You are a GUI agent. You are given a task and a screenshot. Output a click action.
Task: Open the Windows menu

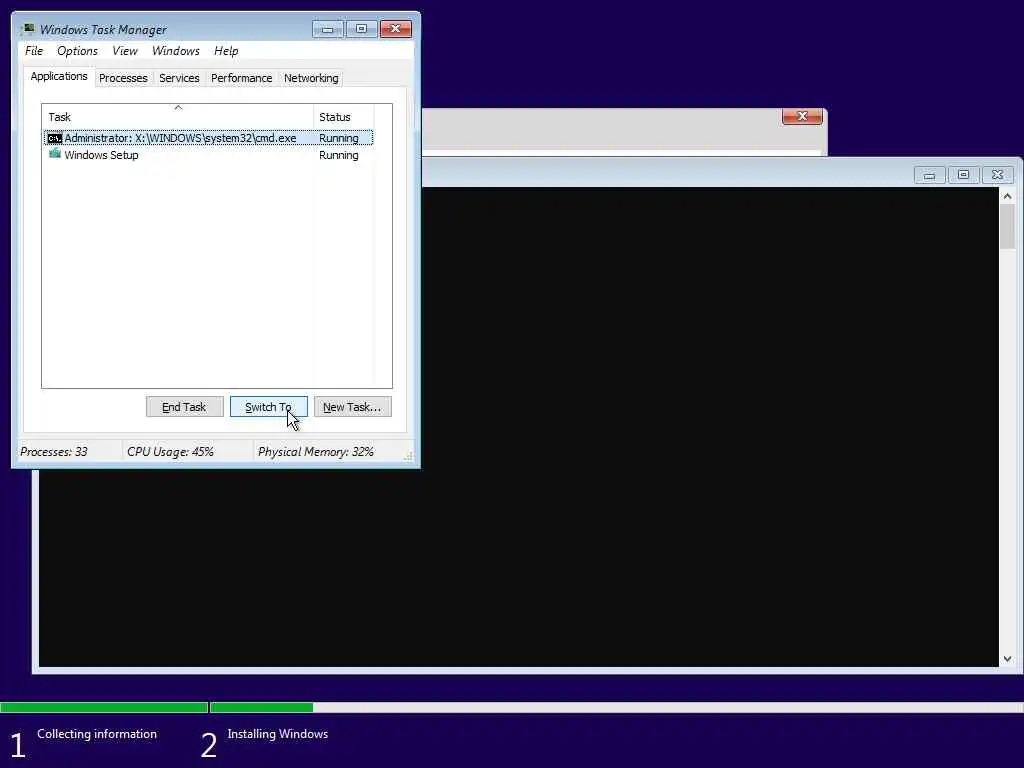click(176, 51)
